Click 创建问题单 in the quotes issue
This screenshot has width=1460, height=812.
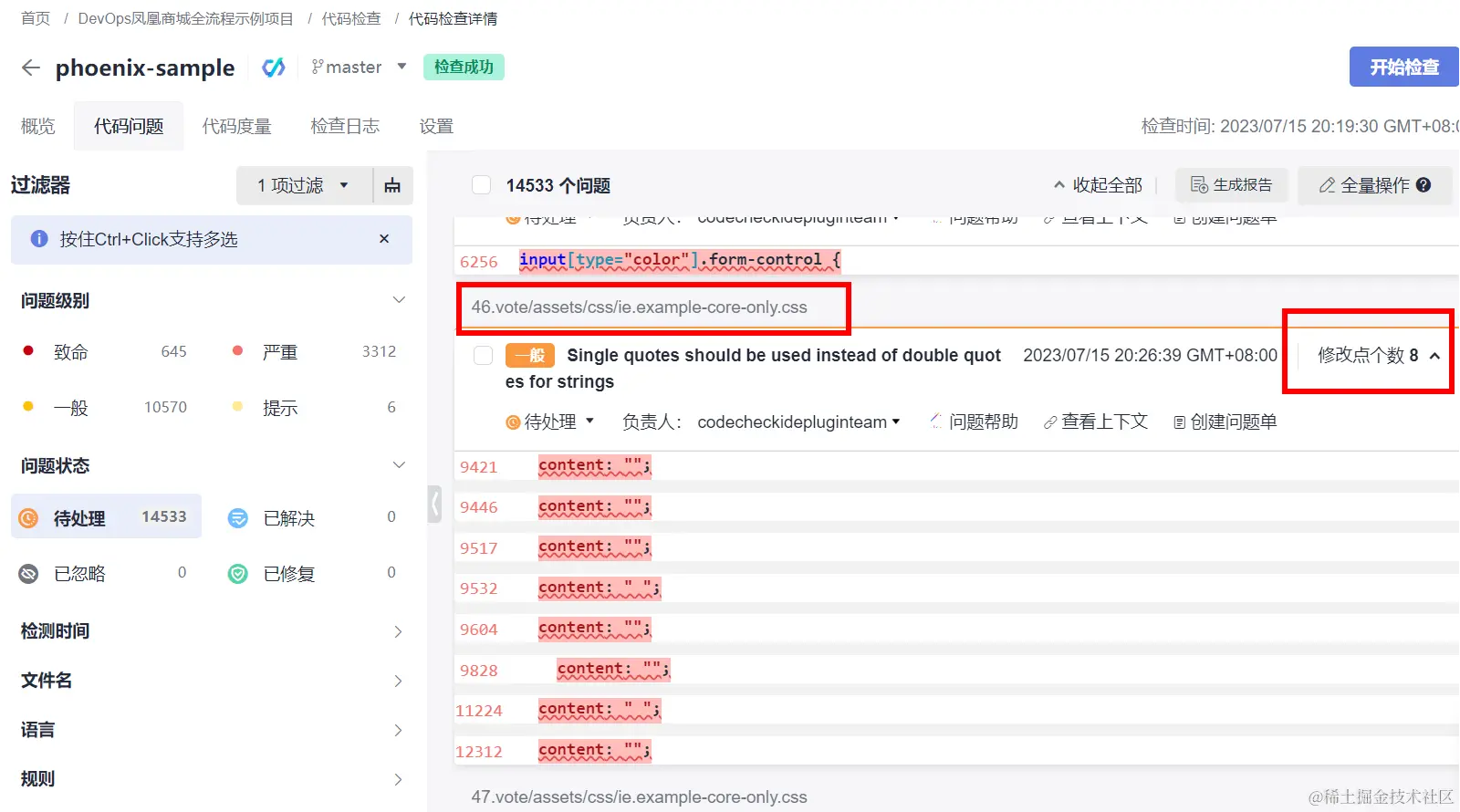pos(1225,422)
